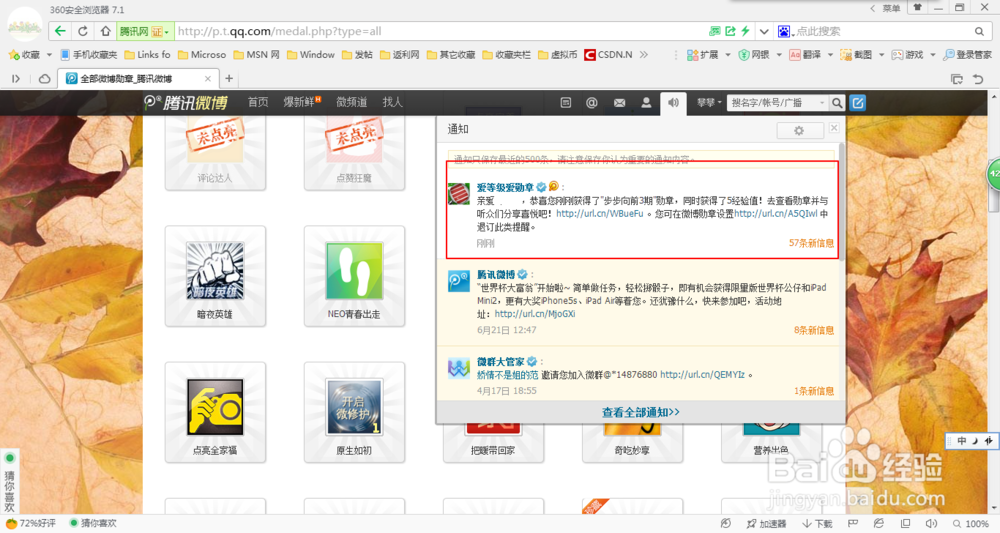Open the 手机收藏夹 bookmark
The height and width of the screenshot is (533, 1000).
[x=89, y=55]
